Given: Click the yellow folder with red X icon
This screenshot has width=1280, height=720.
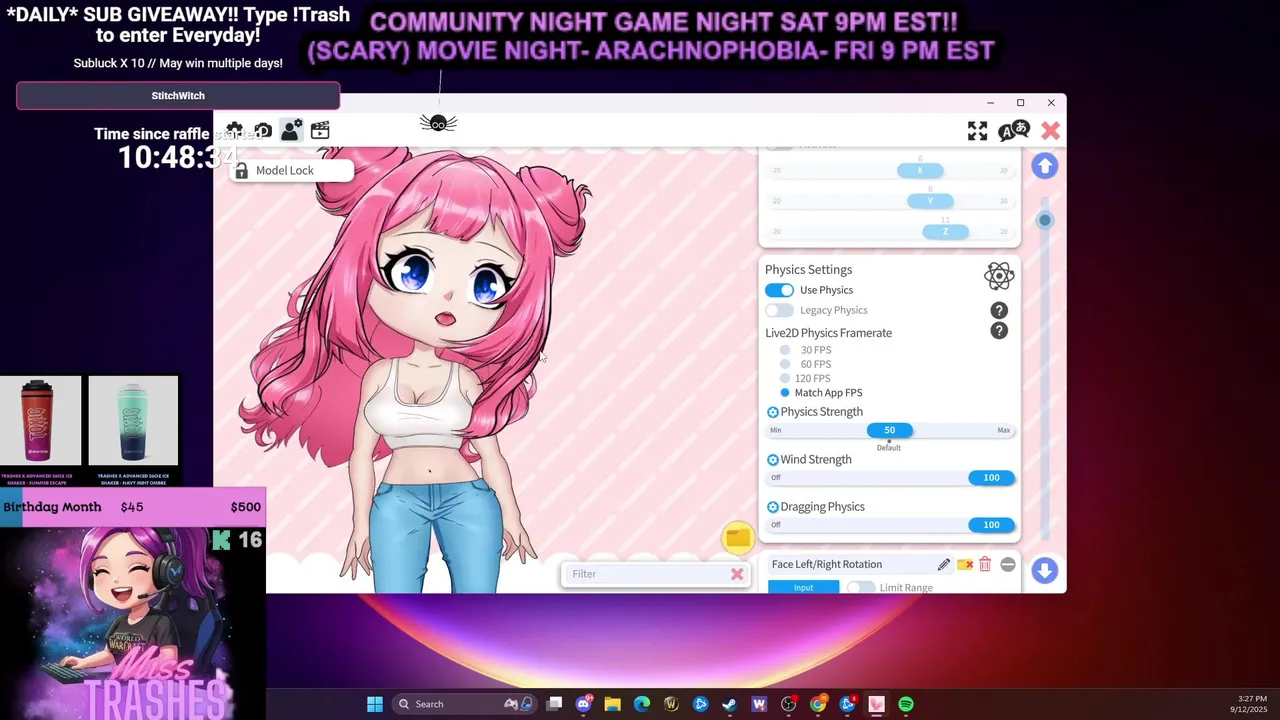Looking at the screenshot, I should click(965, 565).
